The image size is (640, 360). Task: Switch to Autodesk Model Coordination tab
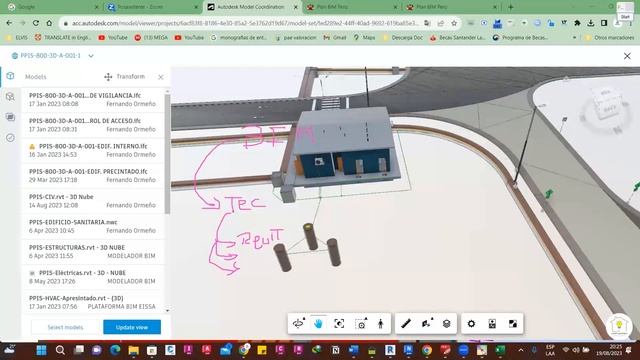[x=251, y=7]
